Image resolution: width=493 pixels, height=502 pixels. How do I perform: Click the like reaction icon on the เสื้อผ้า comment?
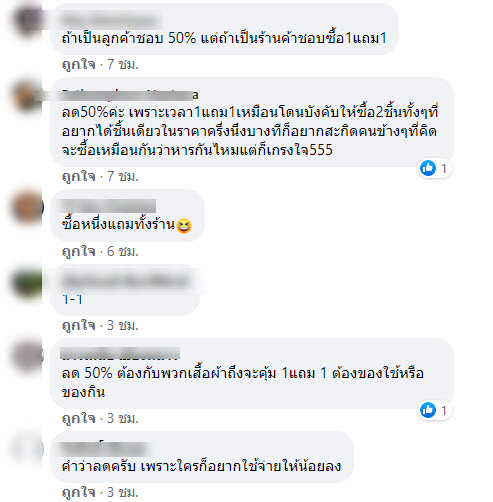[428, 410]
